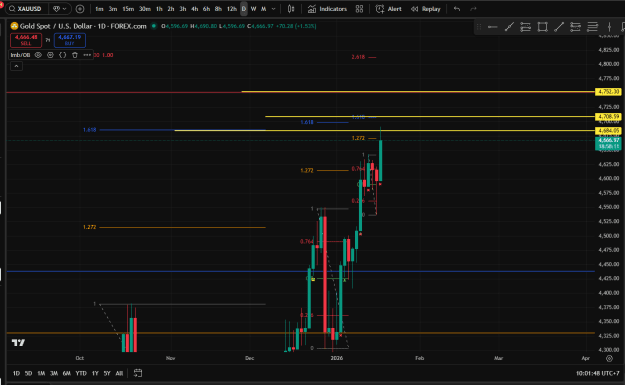
Task: Click the compare or add symbol circle icon
Action: point(80,9)
